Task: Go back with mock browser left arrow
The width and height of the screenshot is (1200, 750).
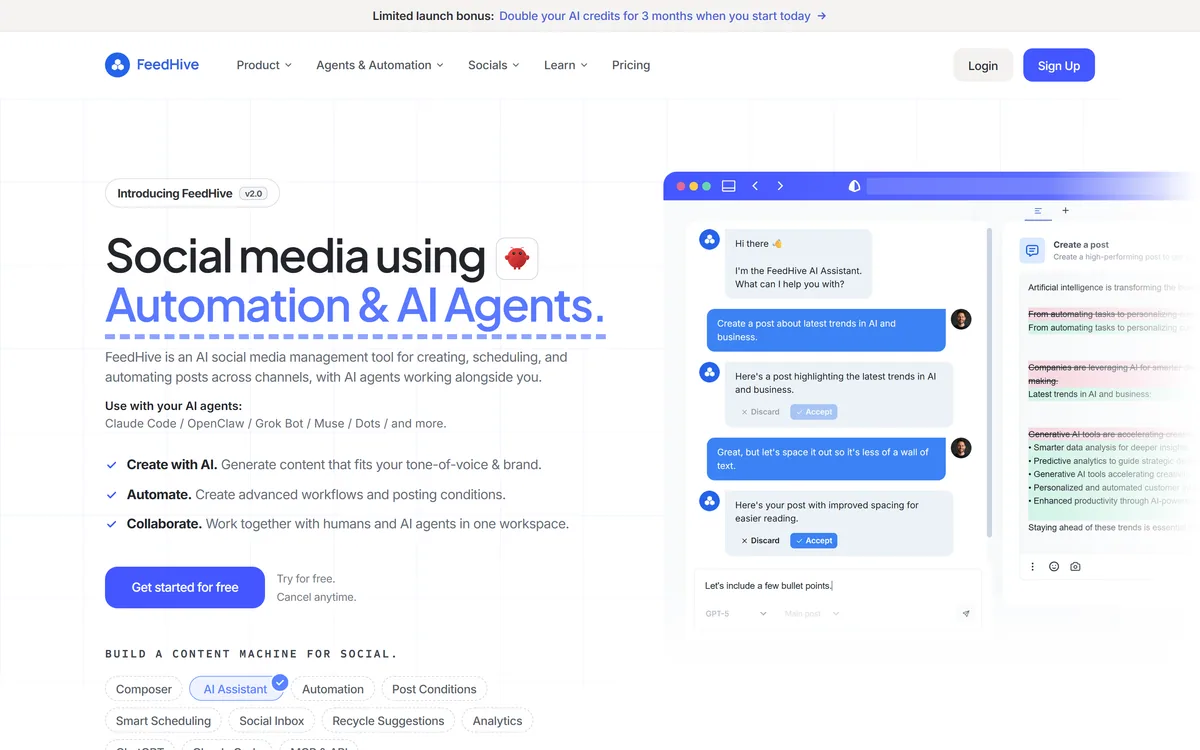Action: point(755,186)
